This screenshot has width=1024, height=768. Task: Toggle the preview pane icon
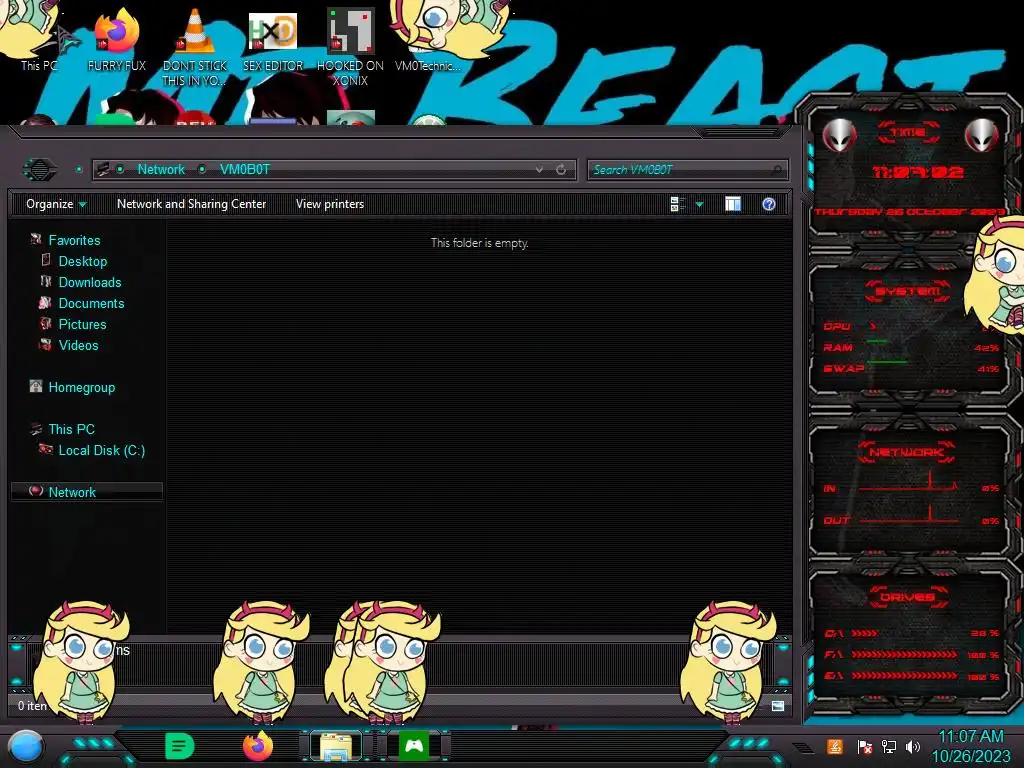click(733, 204)
